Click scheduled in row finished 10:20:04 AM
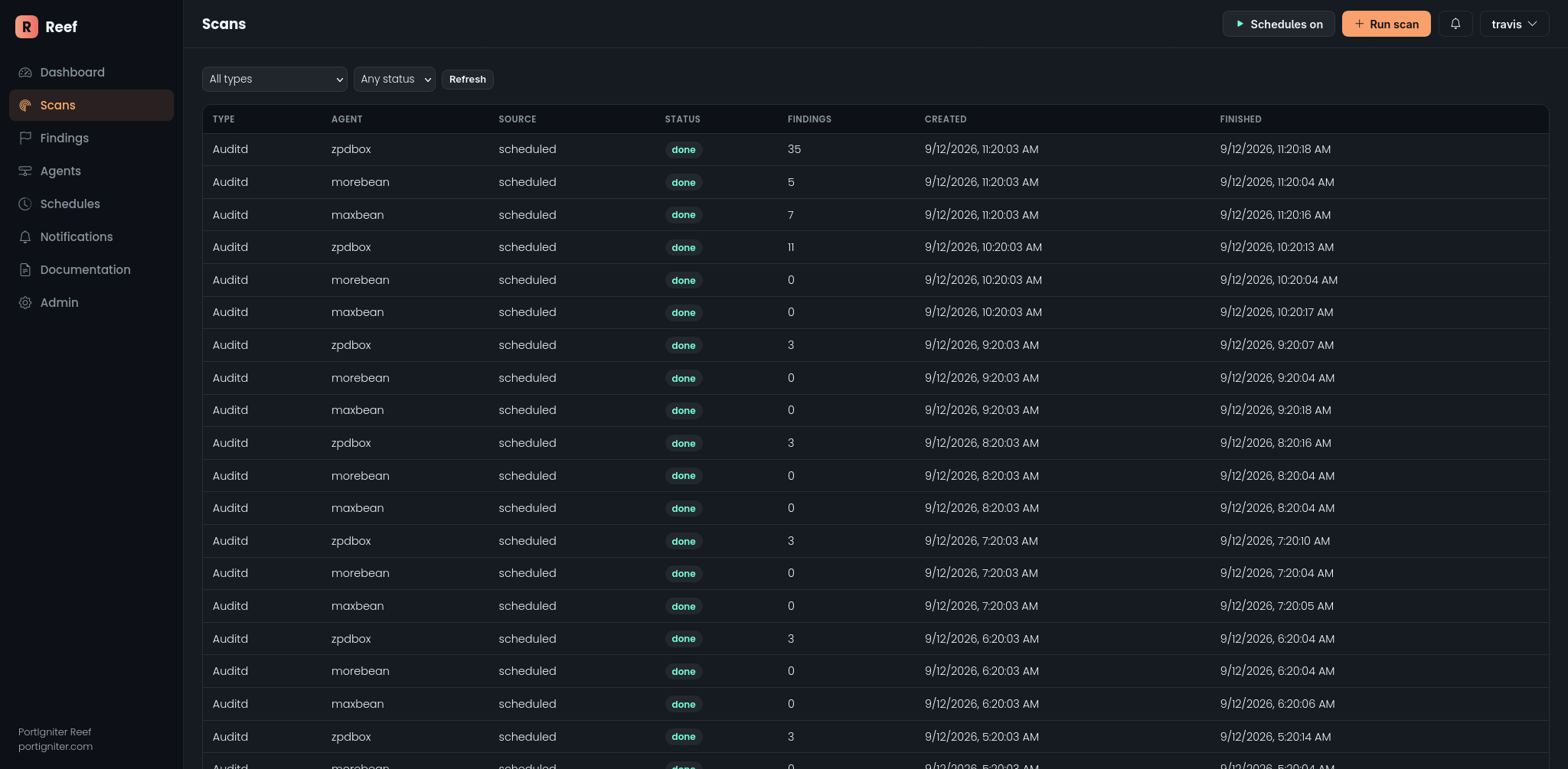This screenshot has height=769, width=1568. point(527,280)
